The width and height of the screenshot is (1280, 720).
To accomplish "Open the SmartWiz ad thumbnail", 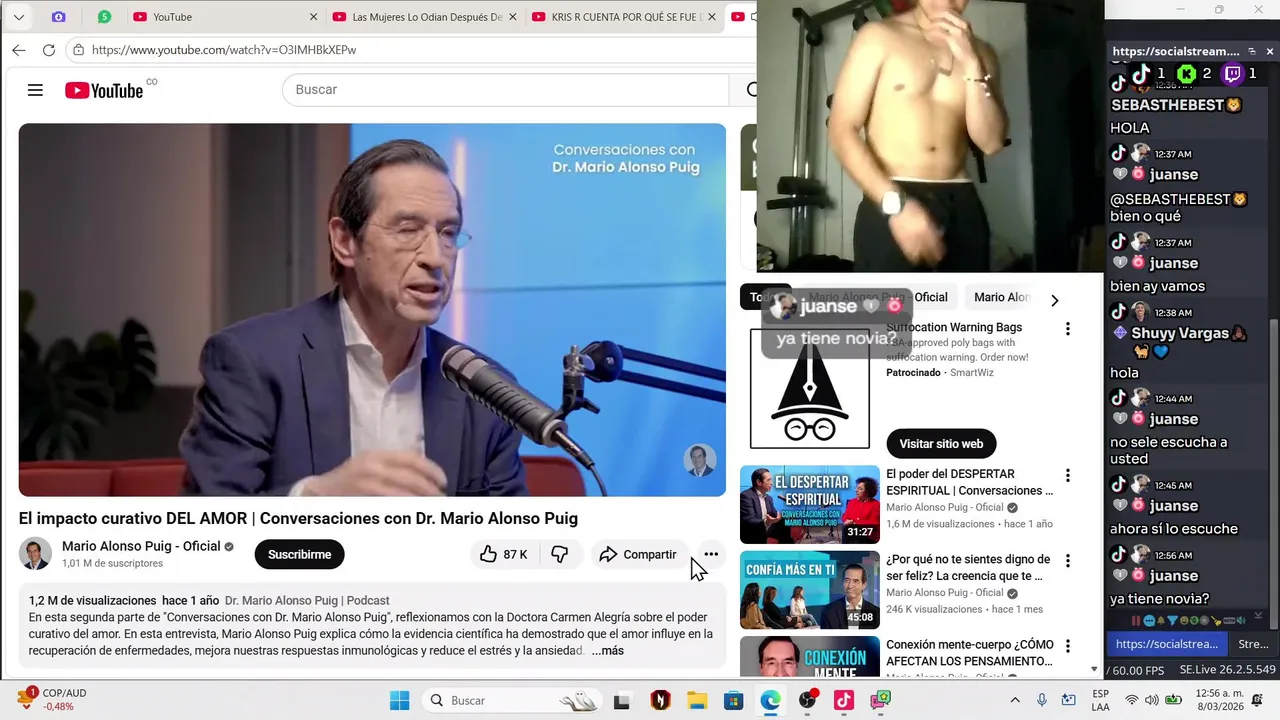I will click(x=810, y=389).
